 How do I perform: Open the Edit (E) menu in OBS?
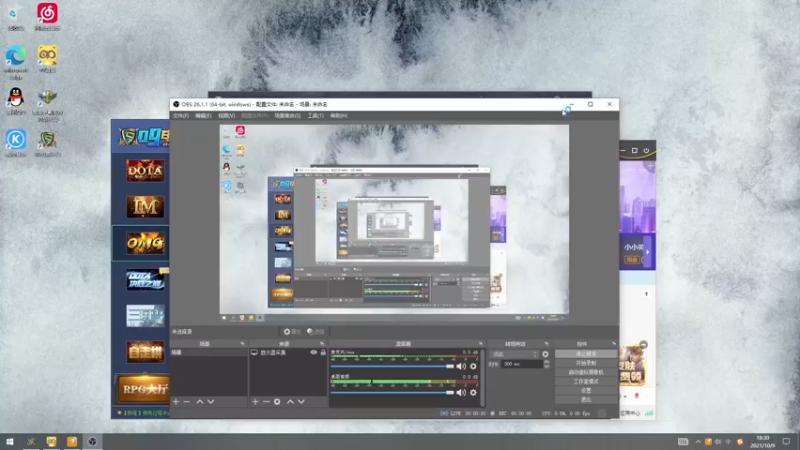pyautogui.click(x=203, y=116)
